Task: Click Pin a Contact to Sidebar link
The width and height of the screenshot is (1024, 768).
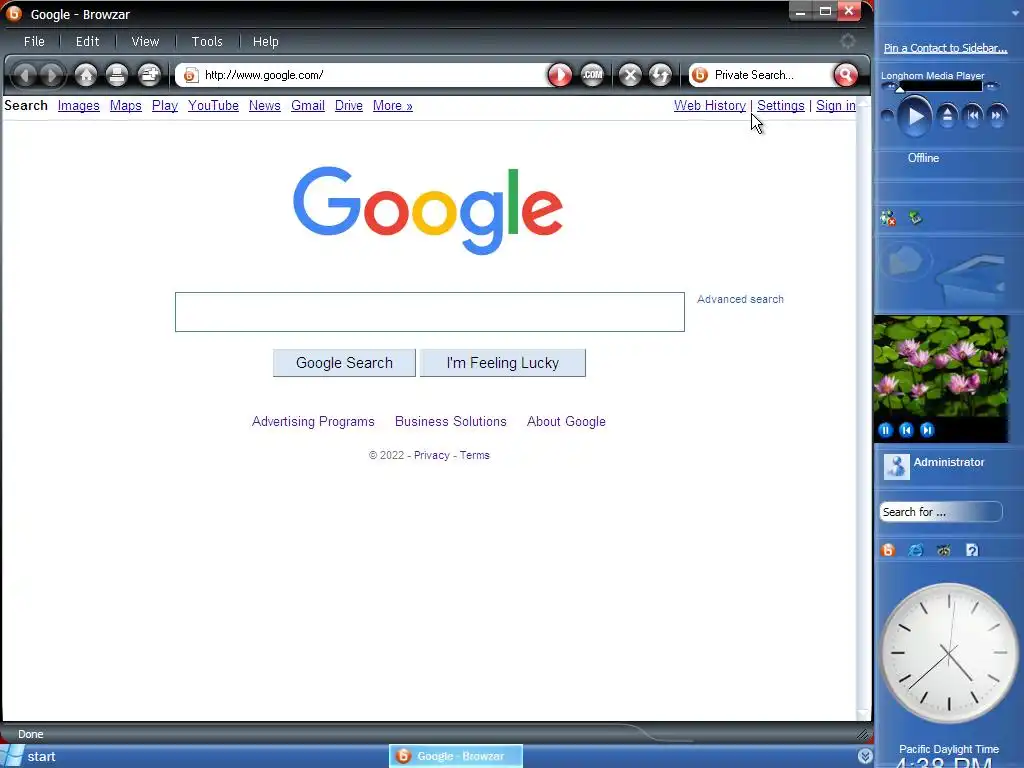Action: [945, 48]
